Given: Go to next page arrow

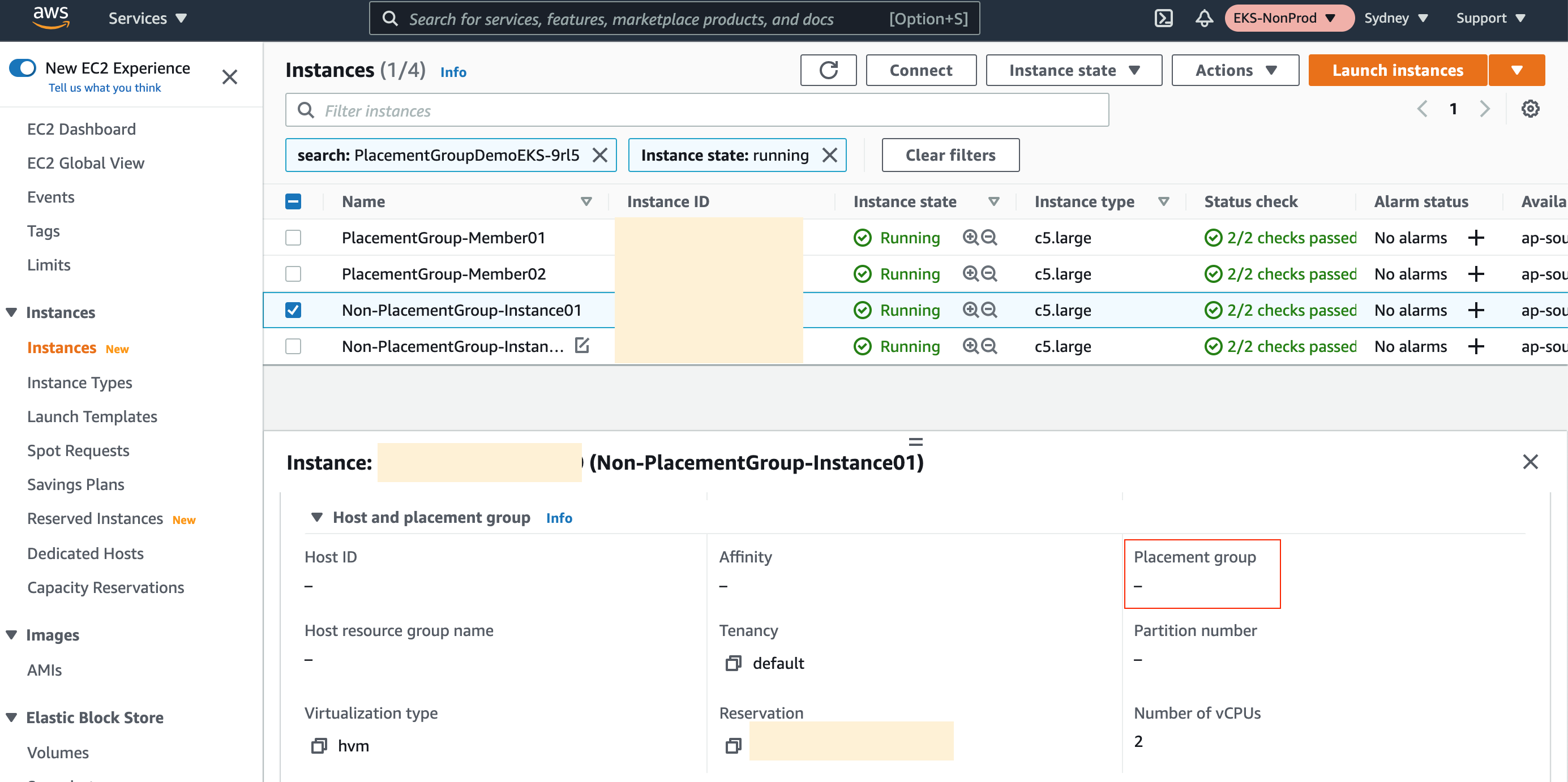Looking at the screenshot, I should tap(1485, 109).
